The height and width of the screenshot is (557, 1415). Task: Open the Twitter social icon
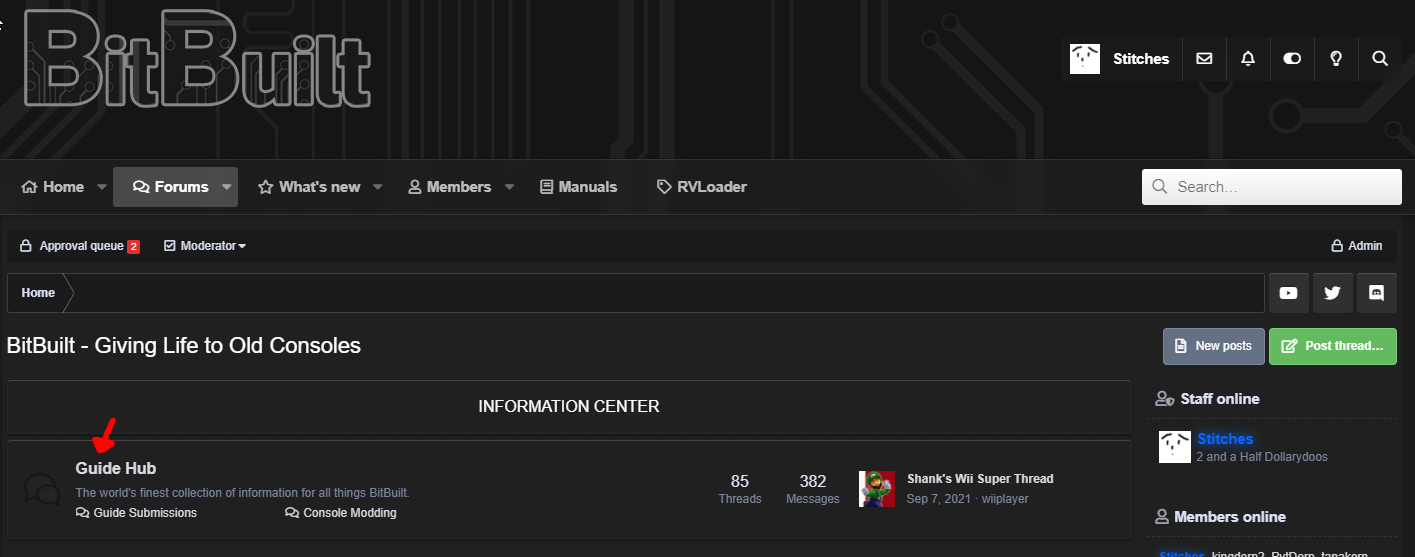click(1332, 293)
